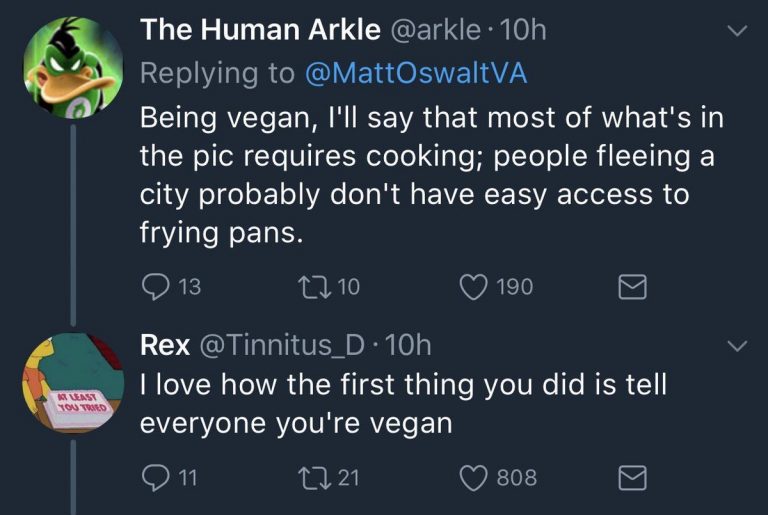Image resolution: width=768 pixels, height=515 pixels.
Task: Open The Human Arkle's display name
Action: click(260, 30)
